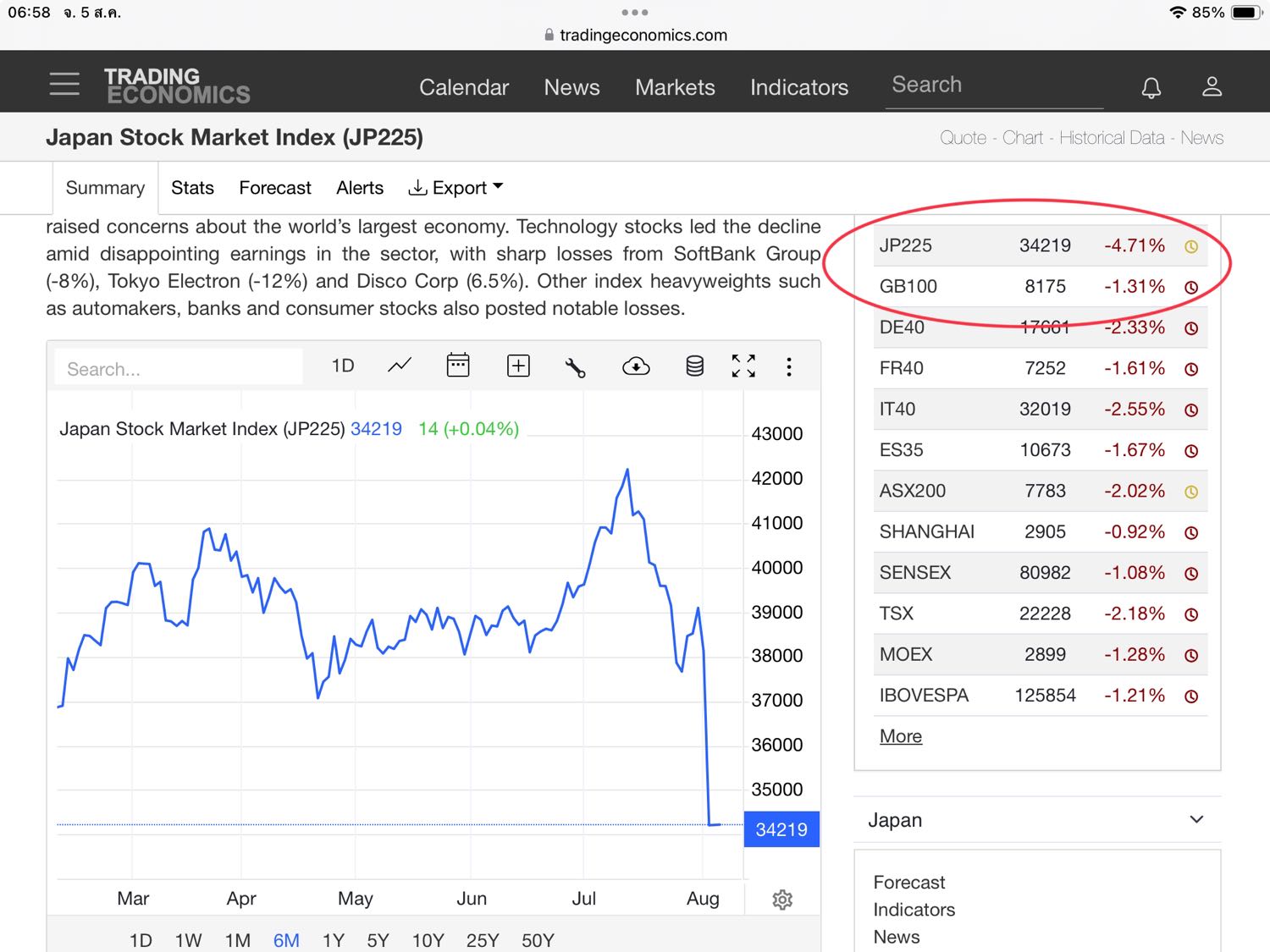The image size is (1270, 952).
Task: Open chart tools wrench icon
Action: [x=576, y=366]
